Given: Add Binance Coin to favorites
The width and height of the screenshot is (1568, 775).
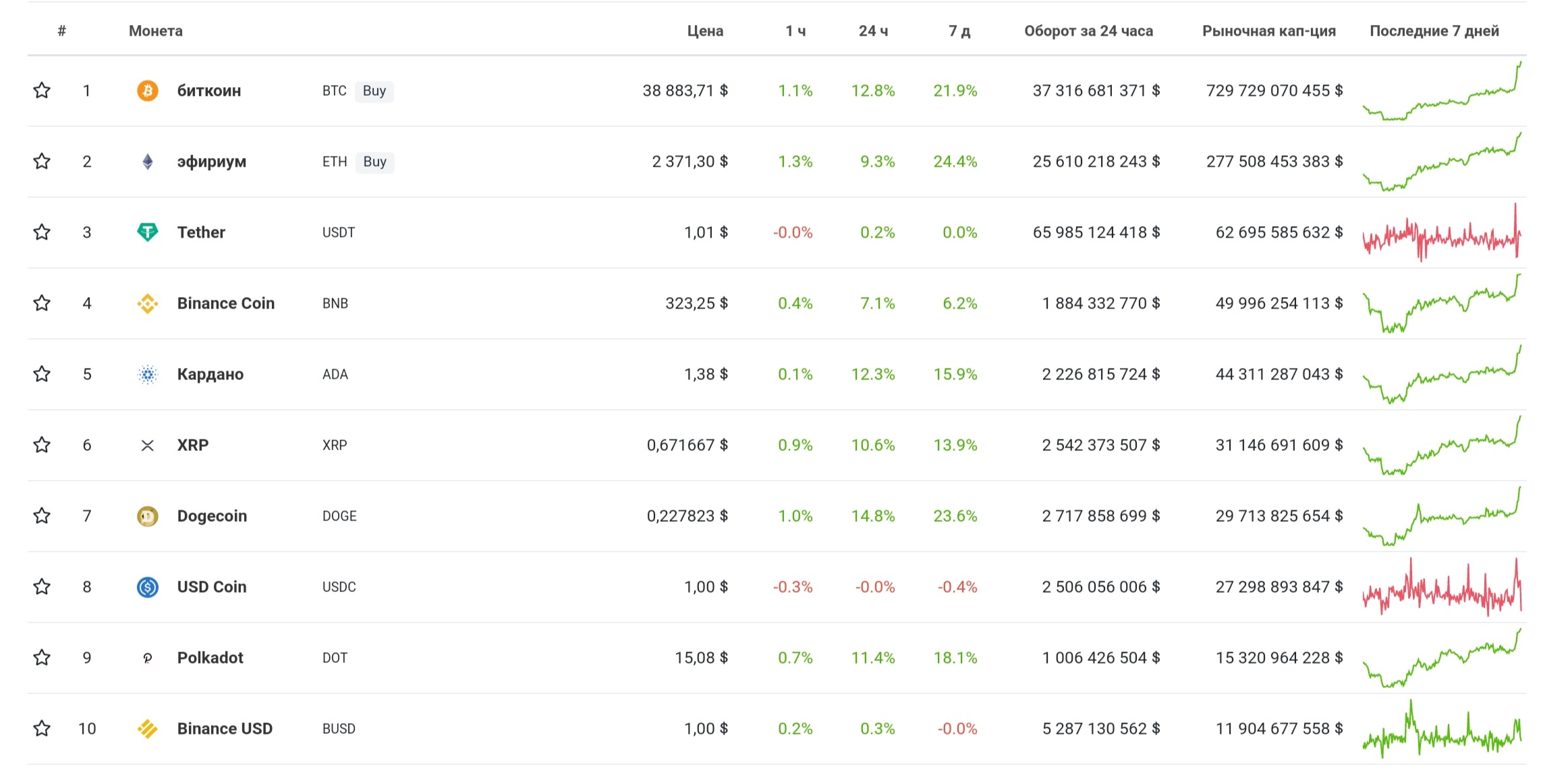Looking at the screenshot, I should 42,303.
